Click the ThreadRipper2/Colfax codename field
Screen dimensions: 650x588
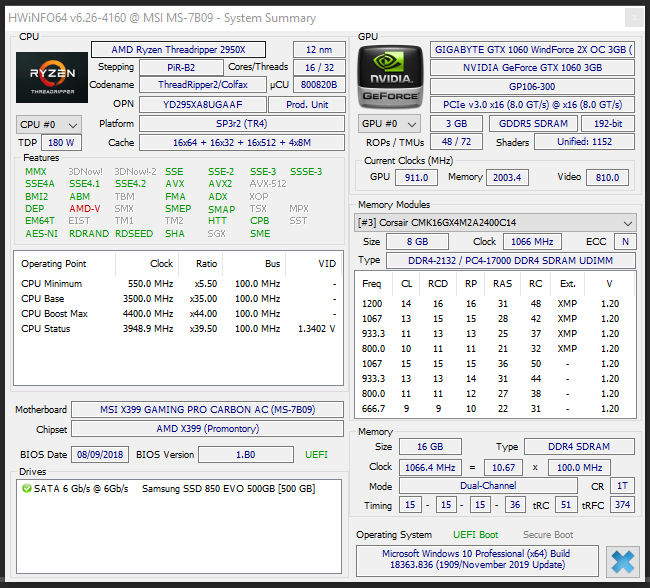[x=203, y=85]
